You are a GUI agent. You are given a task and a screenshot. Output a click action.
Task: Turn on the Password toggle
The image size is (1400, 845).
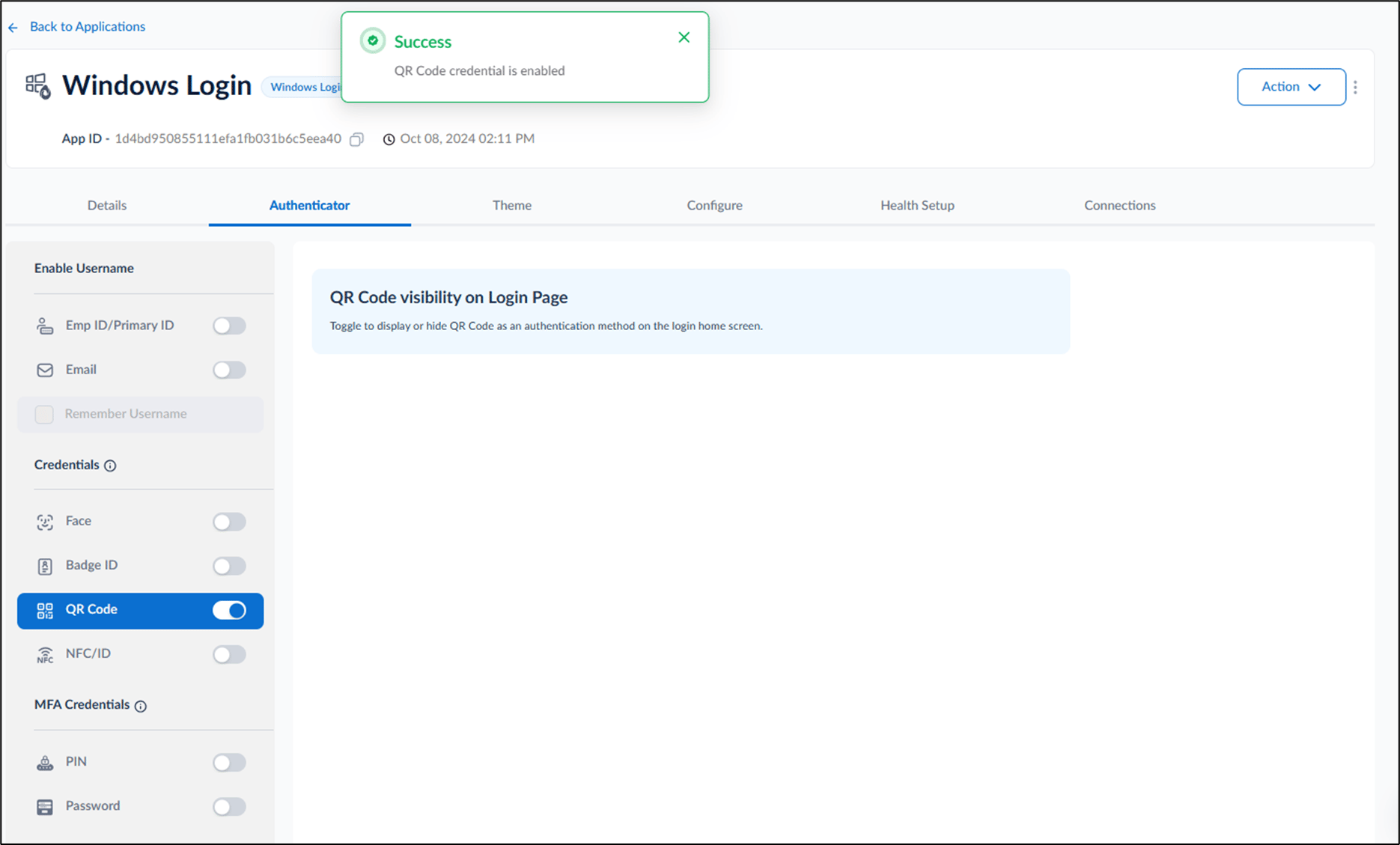229,807
